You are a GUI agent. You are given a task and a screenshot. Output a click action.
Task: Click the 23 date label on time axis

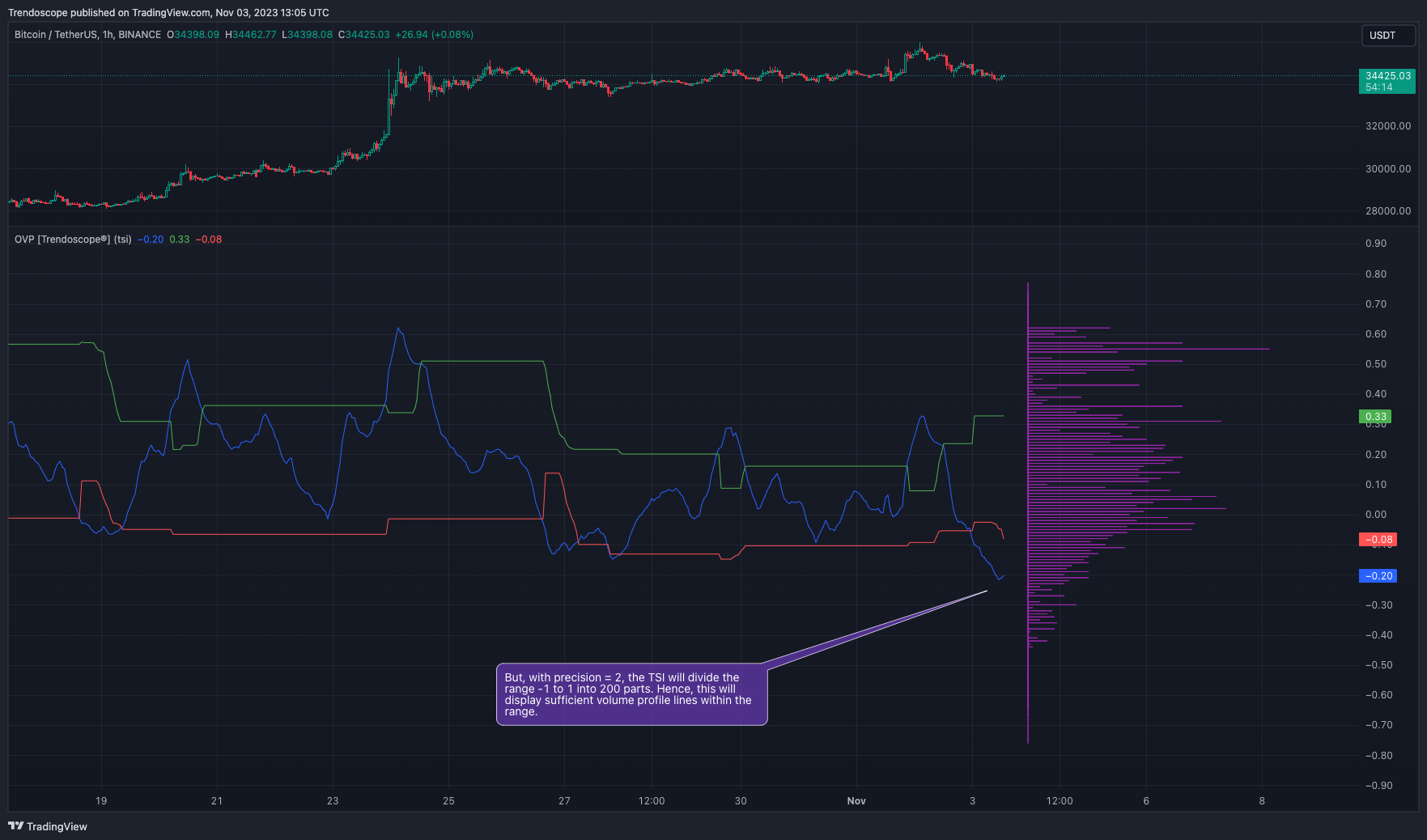(x=333, y=801)
